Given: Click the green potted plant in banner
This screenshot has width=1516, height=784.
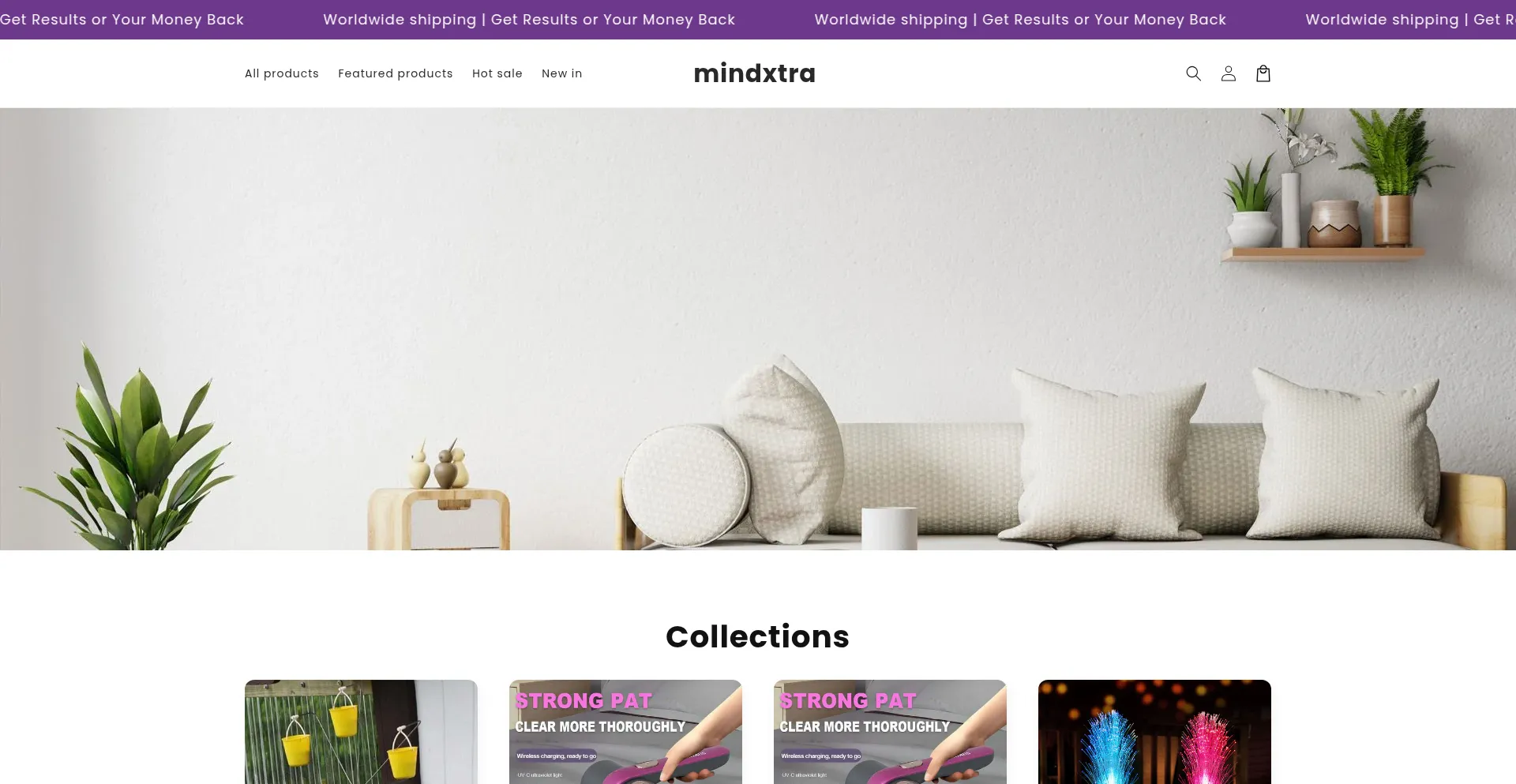Looking at the screenshot, I should [x=126, y=446].
